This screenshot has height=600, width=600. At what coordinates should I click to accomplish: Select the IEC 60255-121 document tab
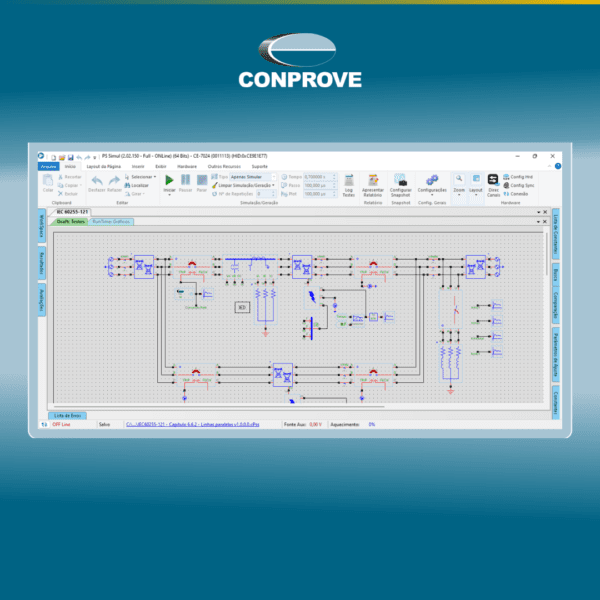pyautogui.click(x=72, y=212)
